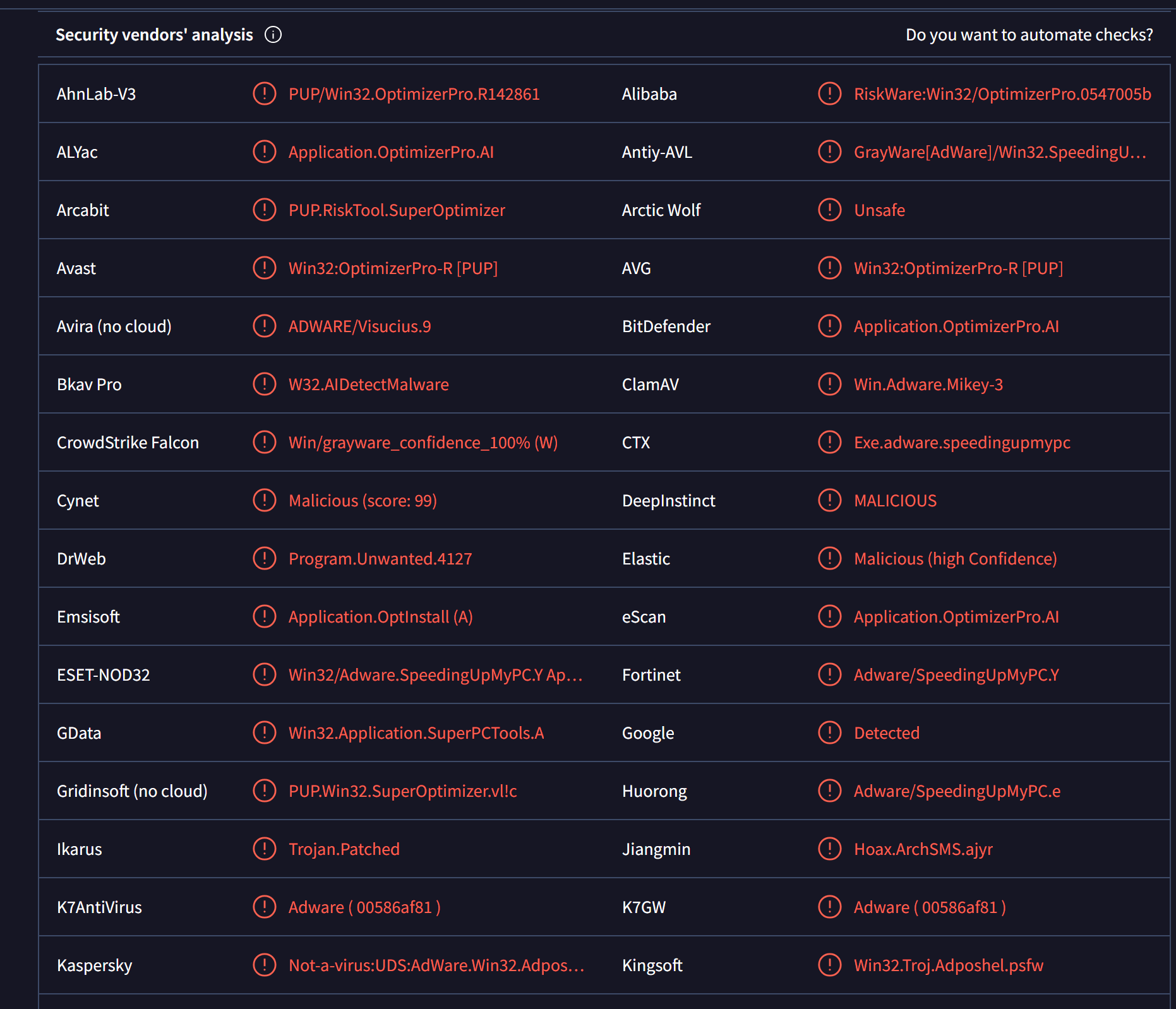Image resolution: width=1176 pixels, height=1009 pixels.
Task: Select the RiskWare:Win32/OptimizerPro.0547005b detection text
Action: [1002, 94]
